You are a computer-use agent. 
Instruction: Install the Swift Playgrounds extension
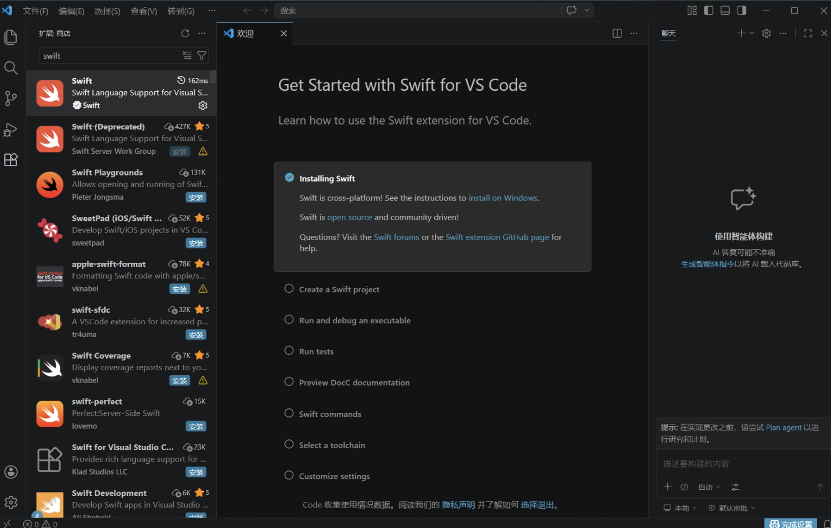196,197
